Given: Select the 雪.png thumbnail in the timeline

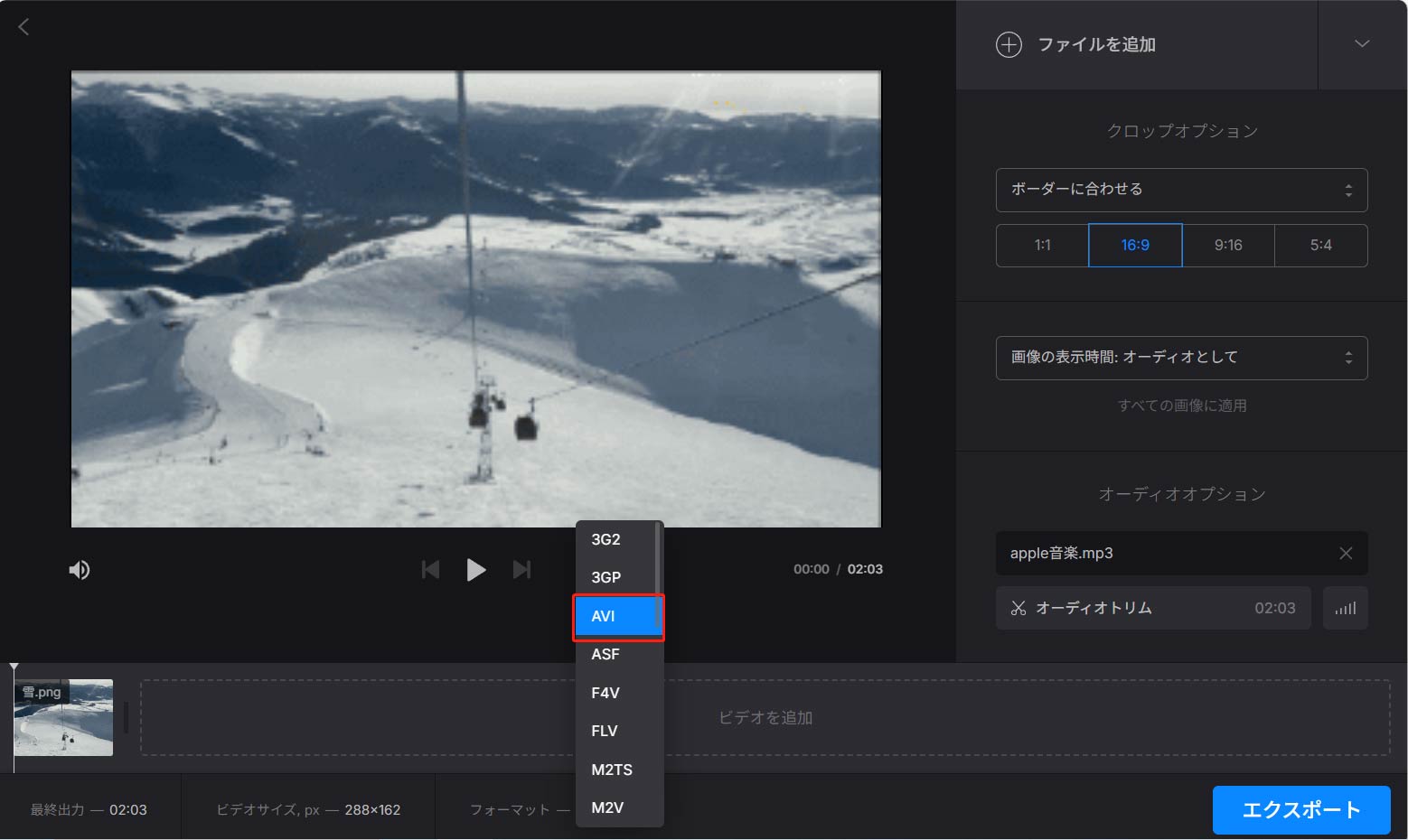Looking at the screenshot, I should (62, 717).
